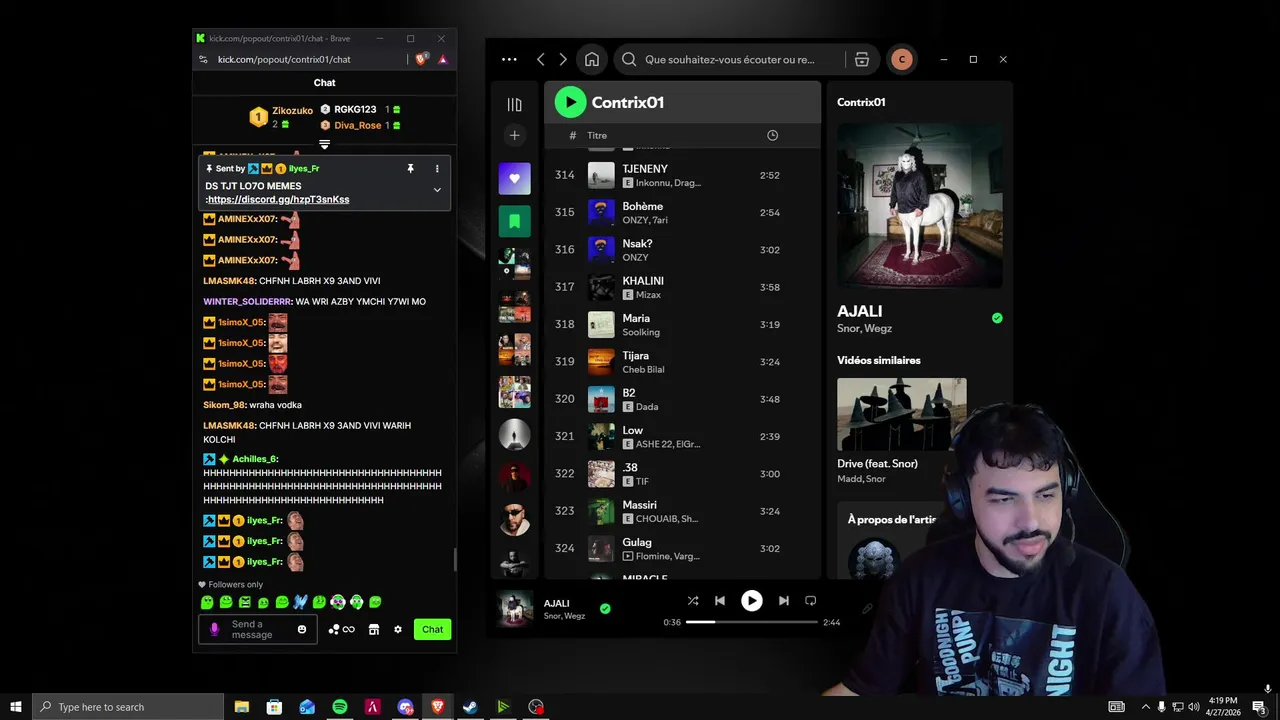Click the song progress bar in Spotify
This screenshot has height=720, width=1280.
pyautogui.click(x=751, y=622)
